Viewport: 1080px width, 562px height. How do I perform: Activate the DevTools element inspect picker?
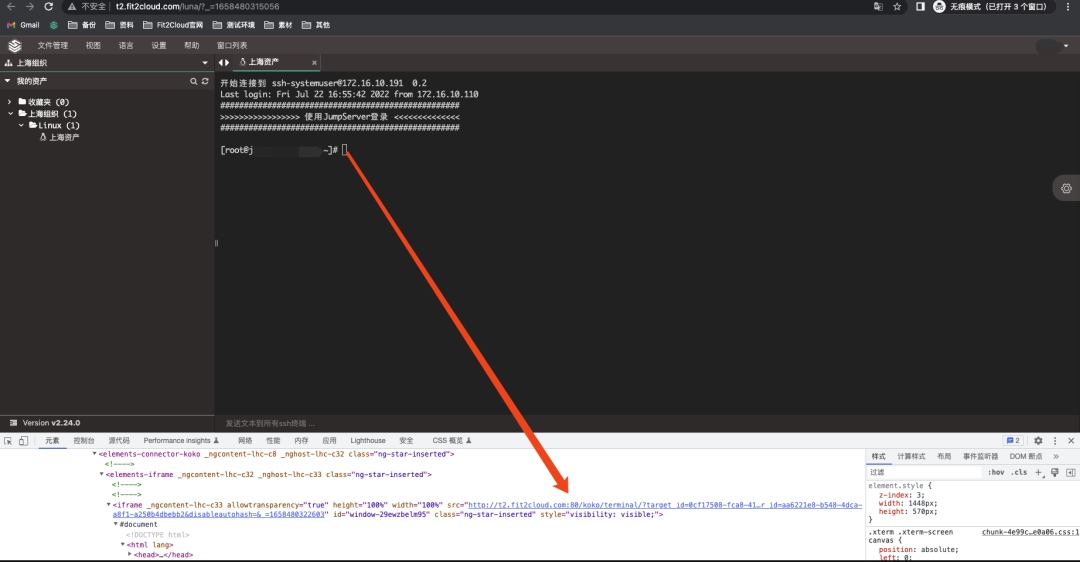(x=8, y=441)
